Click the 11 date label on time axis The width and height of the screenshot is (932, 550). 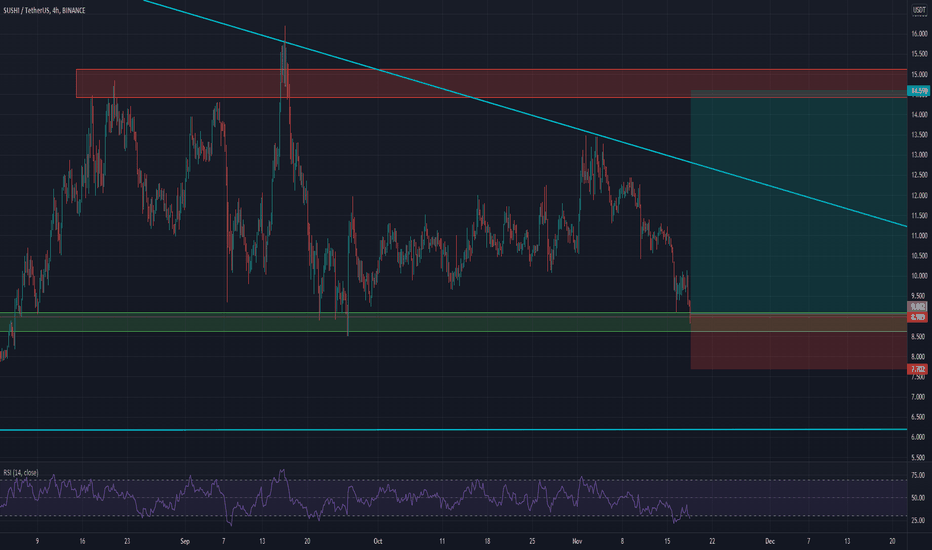click(x=442, y=541)
